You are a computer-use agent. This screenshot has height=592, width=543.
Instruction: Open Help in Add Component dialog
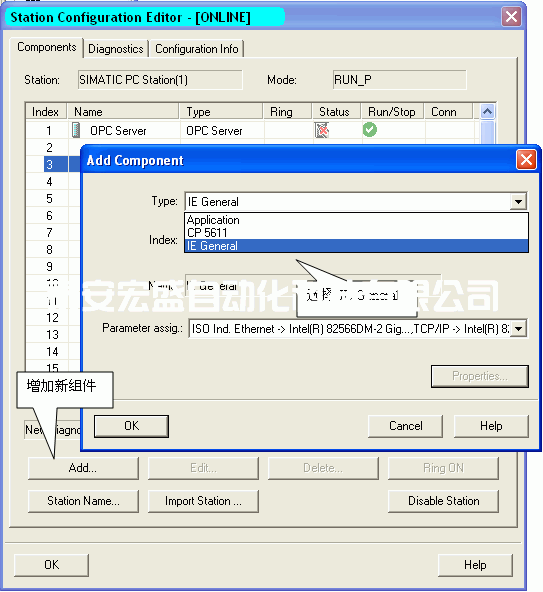coord(491,426)
